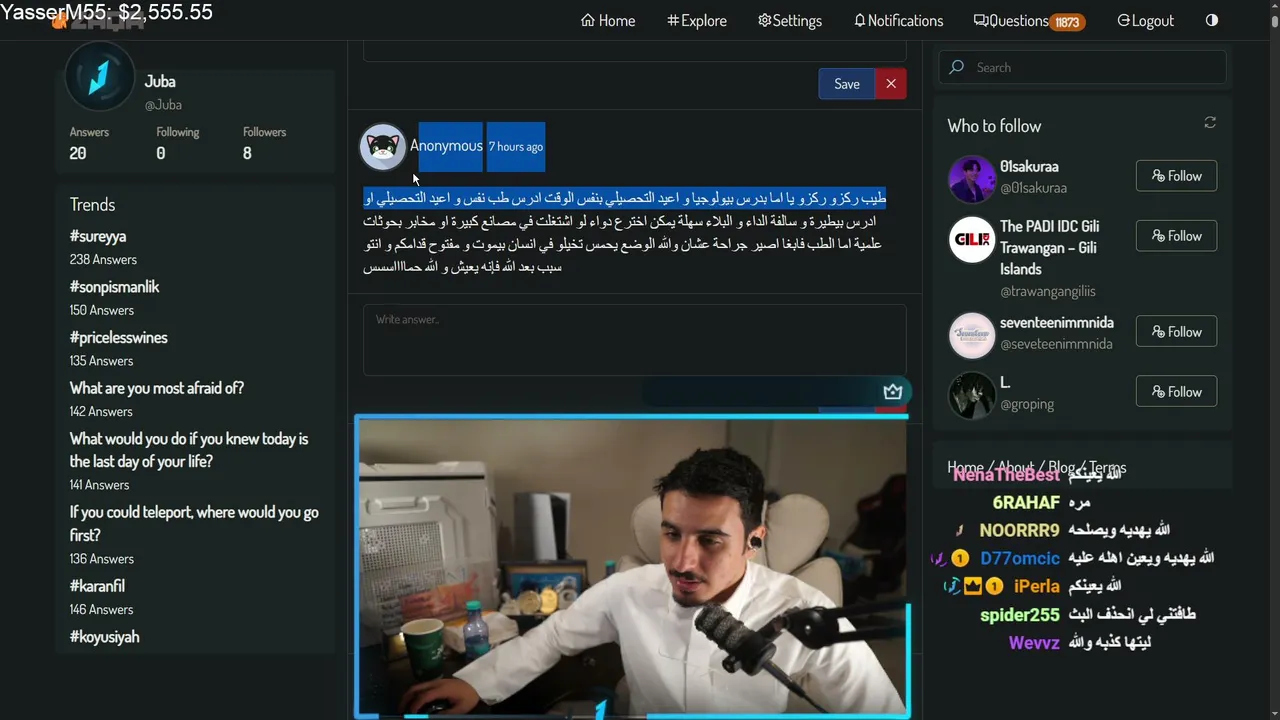Toggle dark/light theme contrast icon
1280x720 pixels.
point(1212,20)
